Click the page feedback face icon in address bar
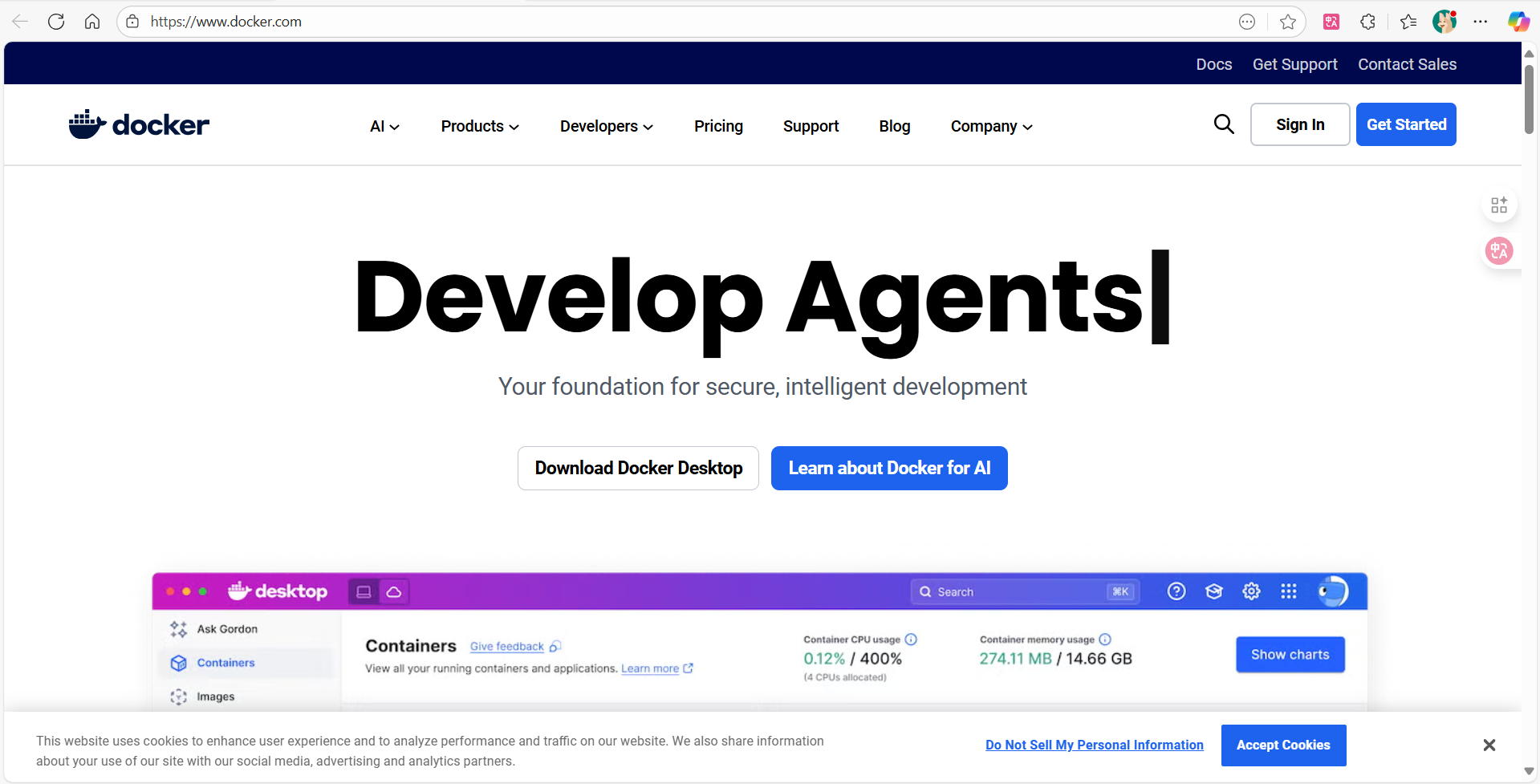Viewport: 1540px width, 784px height. (1247, 22)
